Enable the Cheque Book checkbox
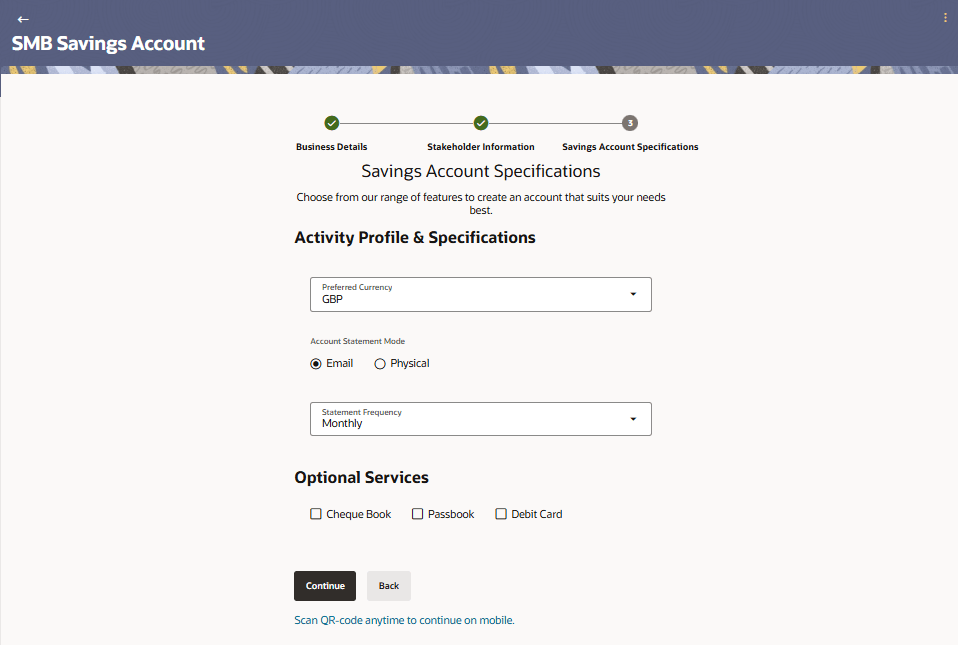Screen dimensions: 958x645 [x=316, y=514]
